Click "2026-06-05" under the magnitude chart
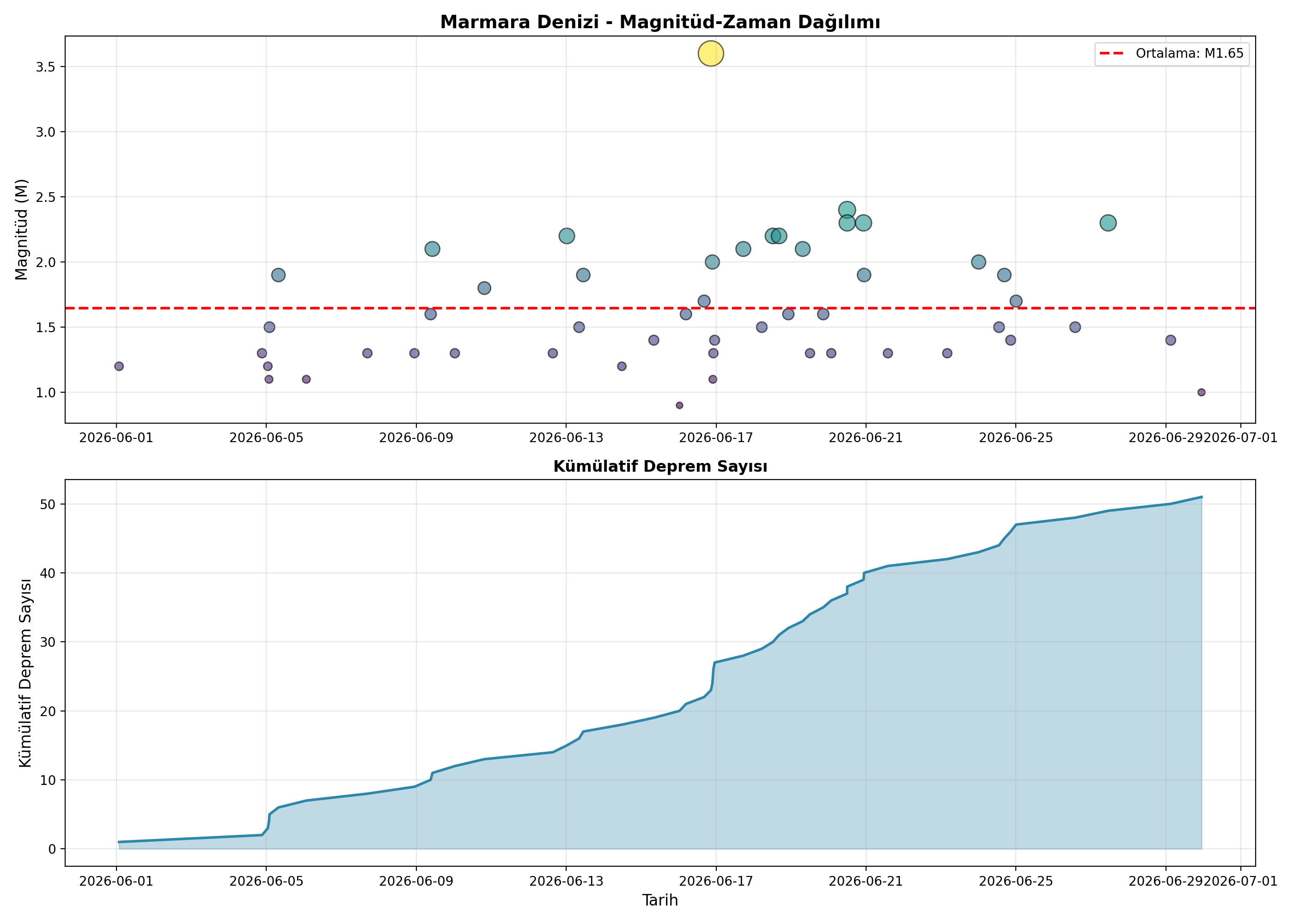 pos(266,438)
